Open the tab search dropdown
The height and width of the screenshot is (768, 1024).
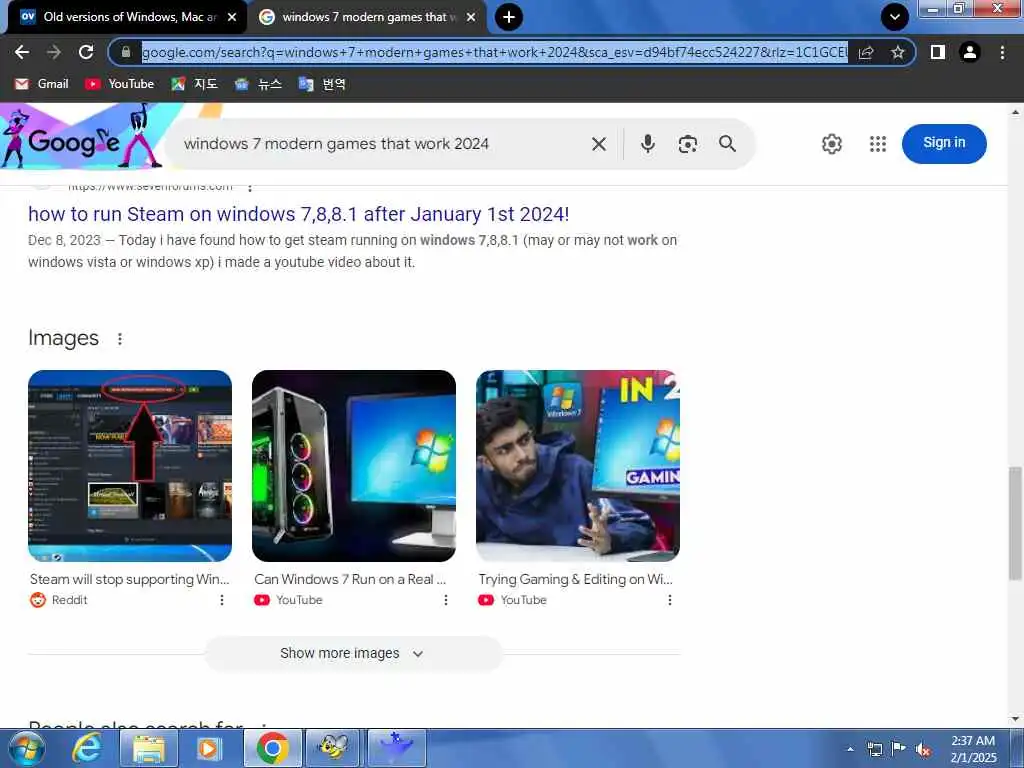point(895,17)
